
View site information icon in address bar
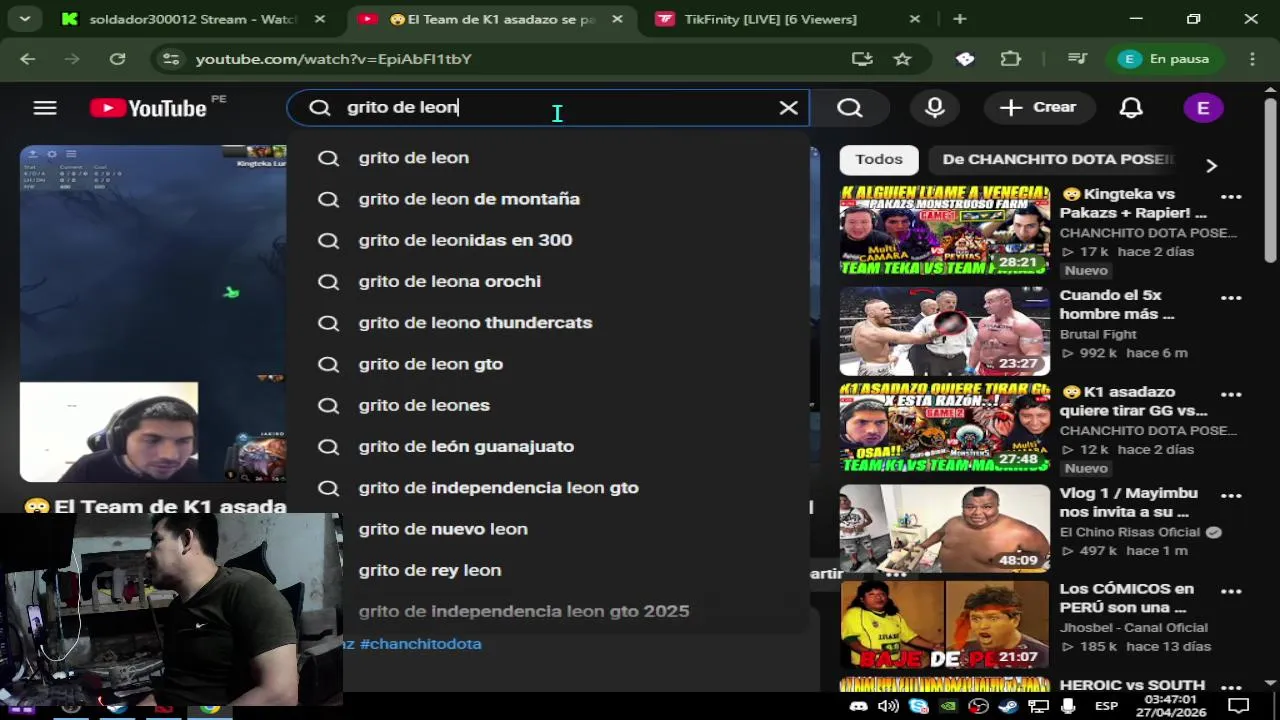click(x=171, y=59)
